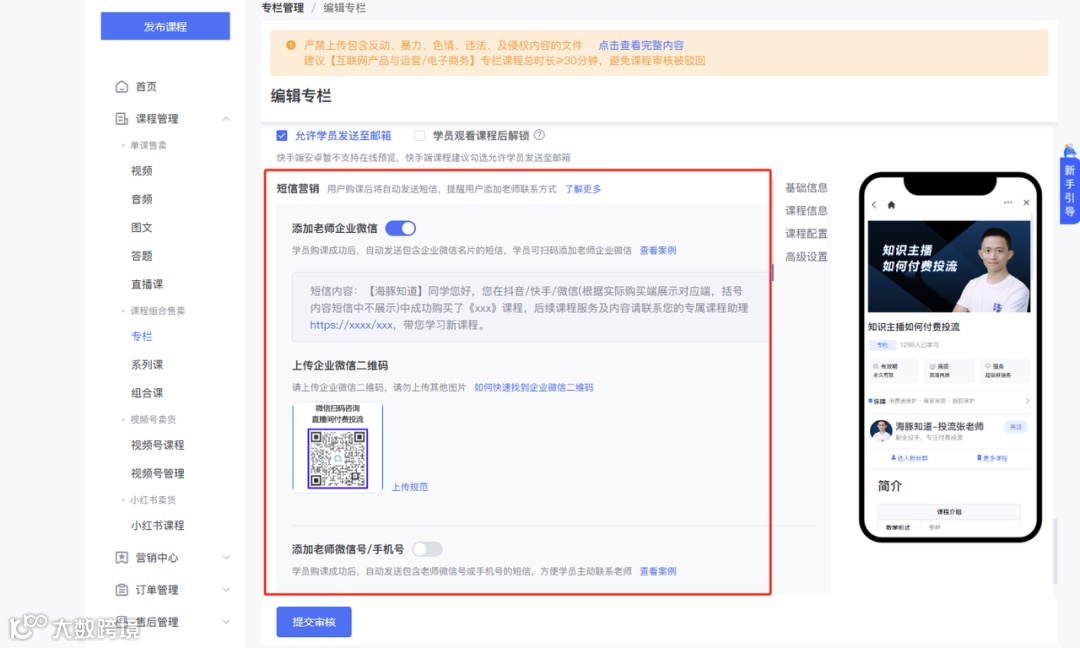
Task: Open 音频 in sidebar menu
Action: click(x=142, y=199)
